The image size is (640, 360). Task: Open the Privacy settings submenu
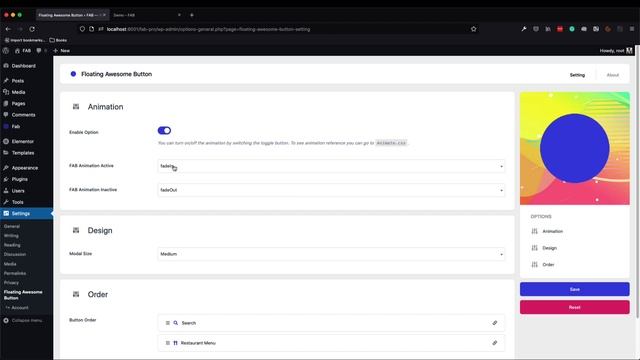11,282
